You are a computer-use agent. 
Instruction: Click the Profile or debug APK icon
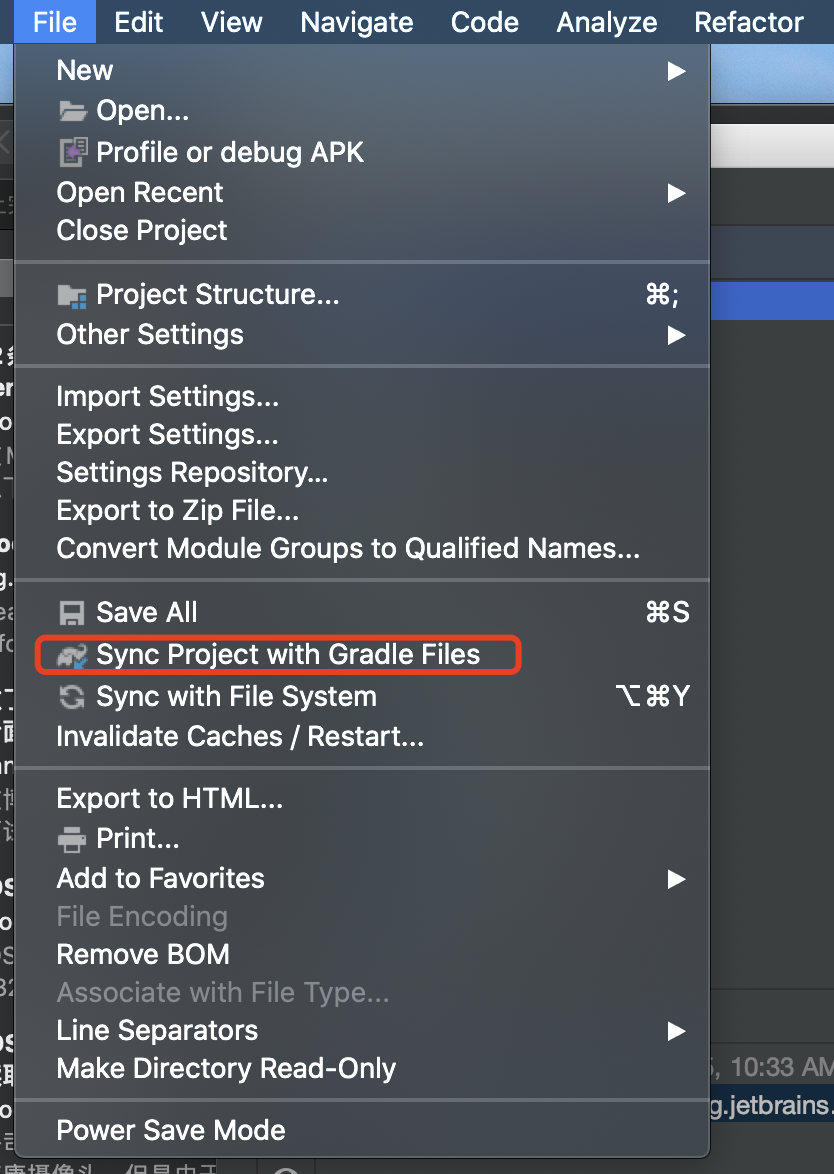coord(72,152)
